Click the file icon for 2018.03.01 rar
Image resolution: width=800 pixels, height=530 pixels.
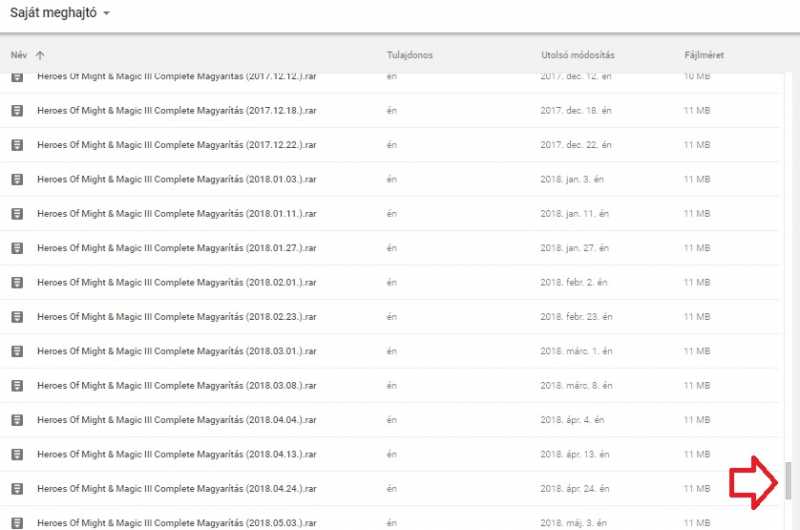click(x=17, y=351)
